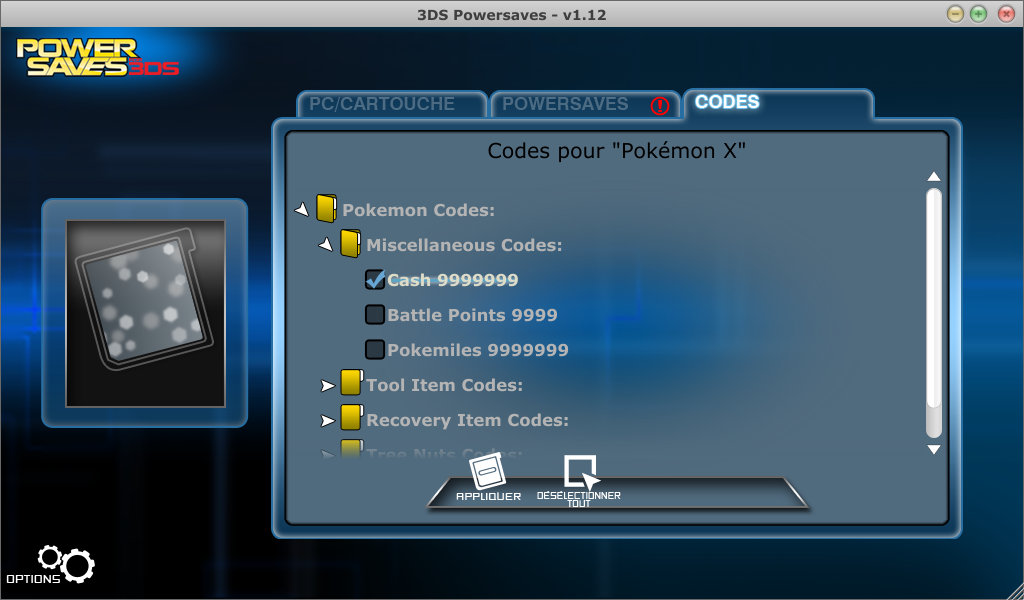Click the OPTIONS text label
Image resolution: width=1024 pixels, height=600 pixels.
pyautogui.click(x=33, y=578)
